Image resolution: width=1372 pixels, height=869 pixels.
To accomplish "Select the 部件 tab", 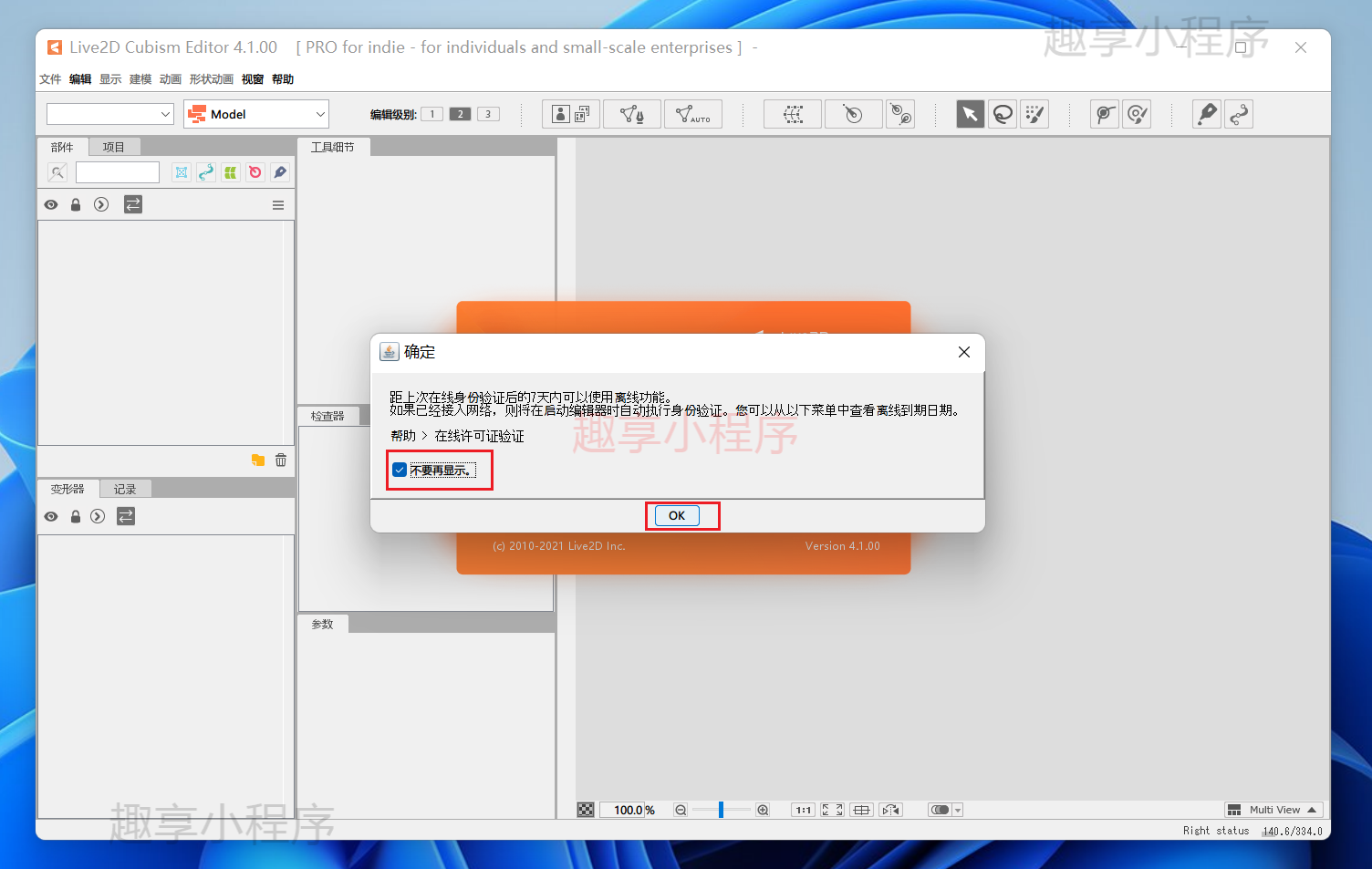I will point(62,147).
